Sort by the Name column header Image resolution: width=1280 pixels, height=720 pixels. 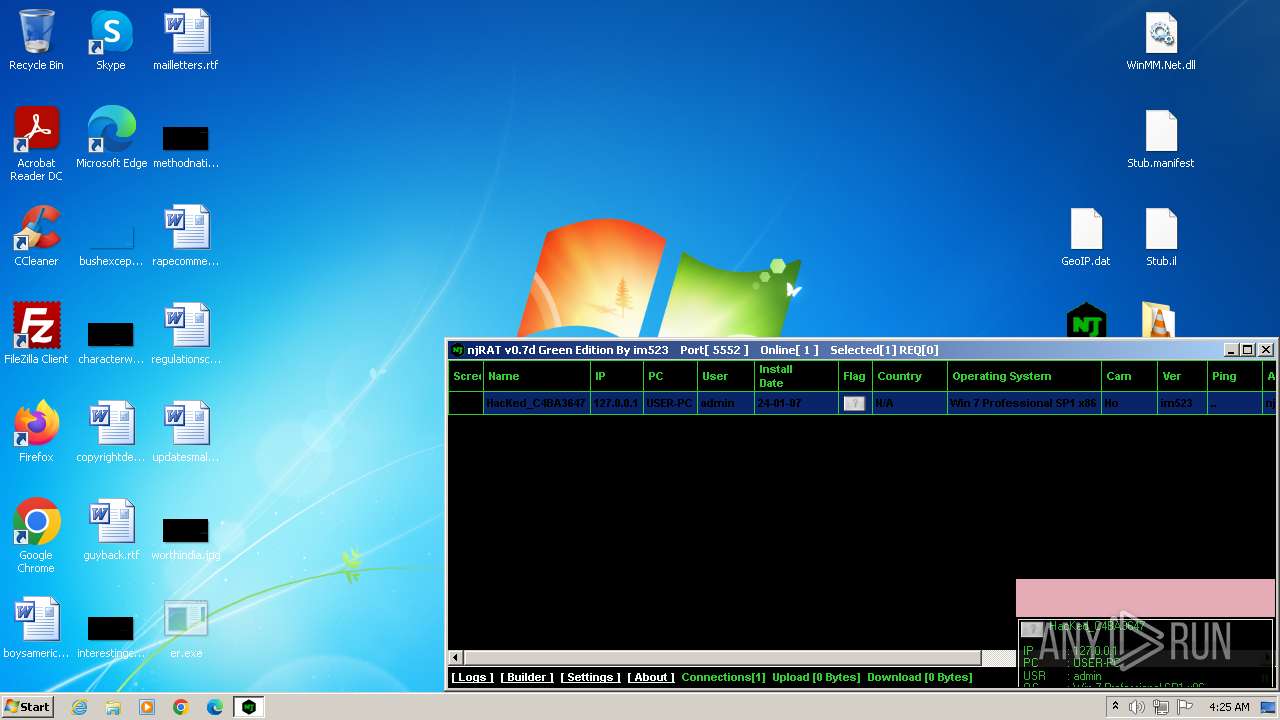click(537, 376)
